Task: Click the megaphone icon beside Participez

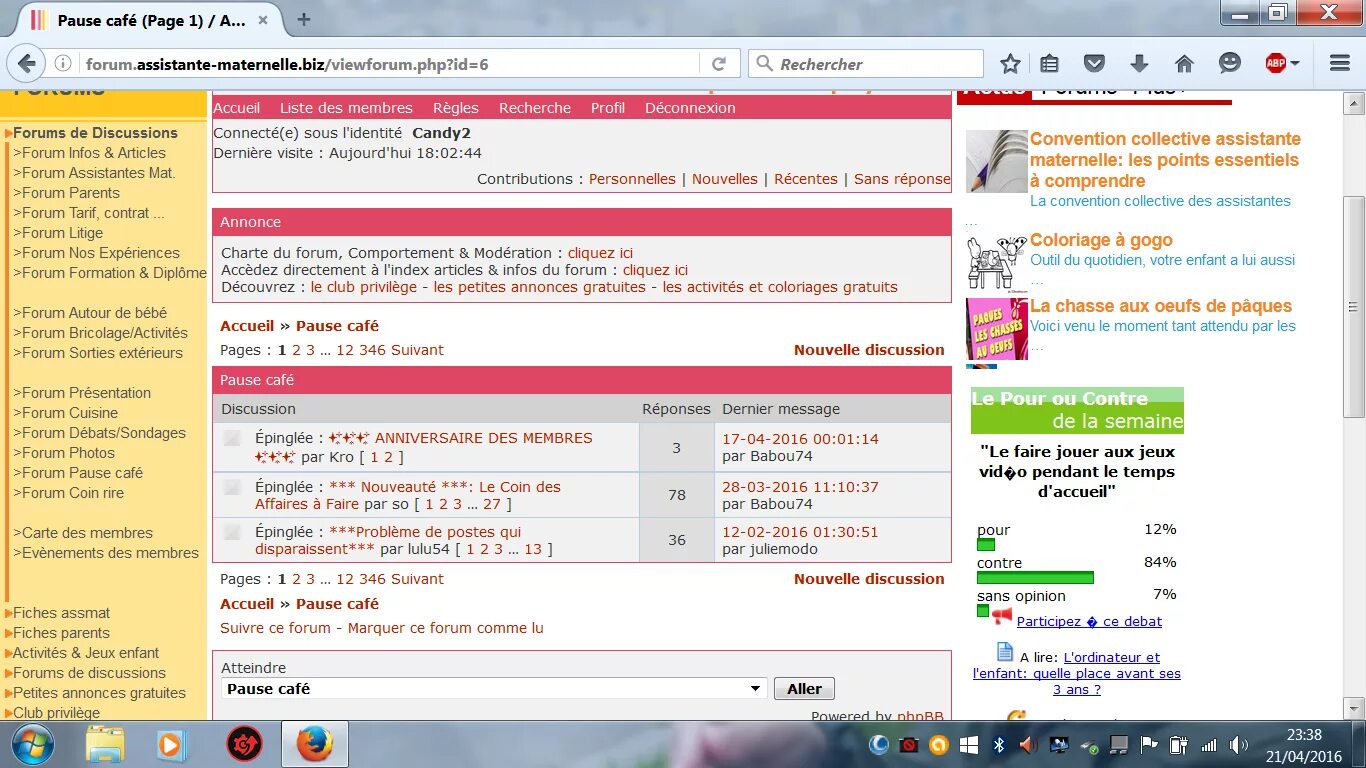Action: [1002, 615]
